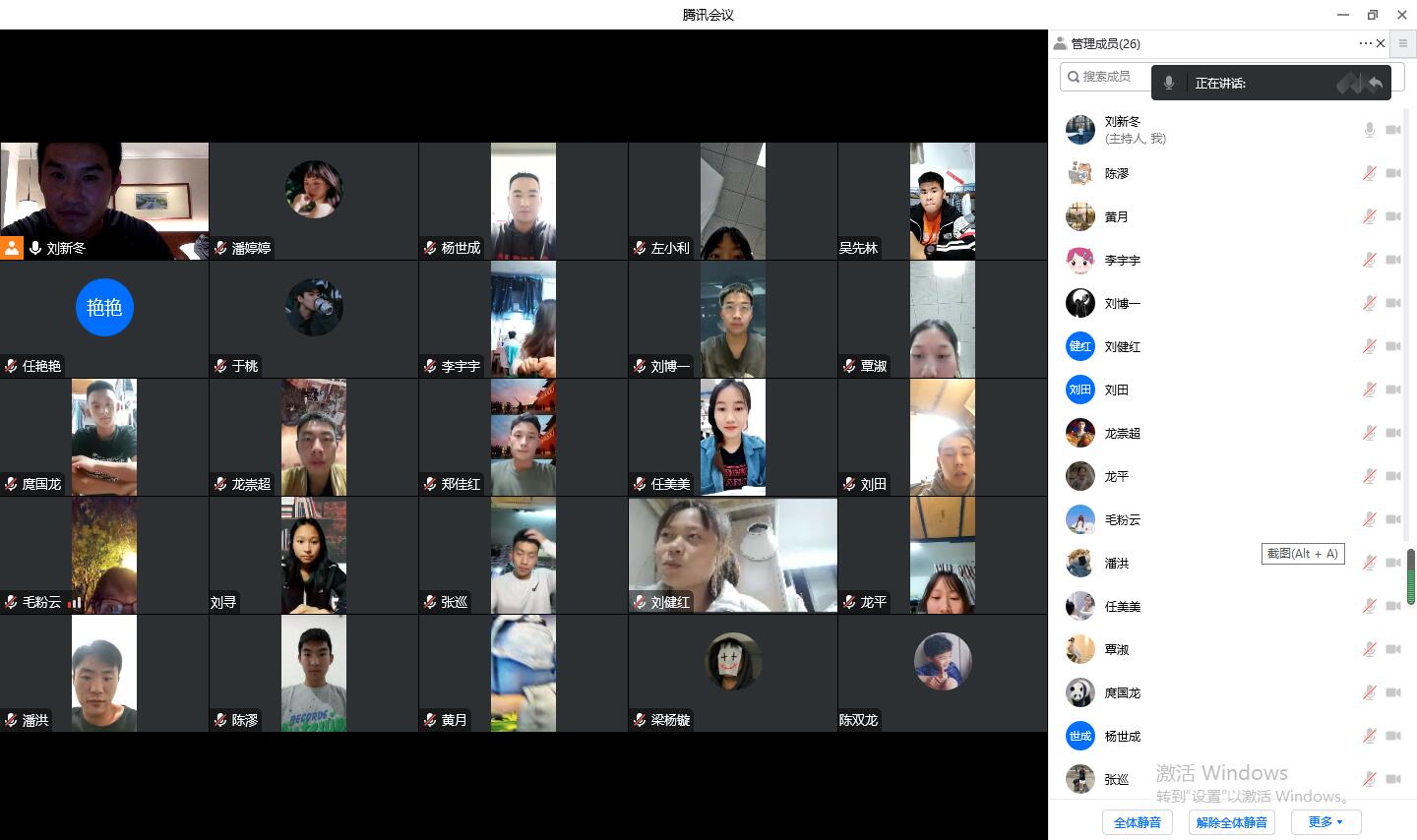Click the 解除全体静音 unmute all button
1417x840 pixels.
click(1232, 822)
